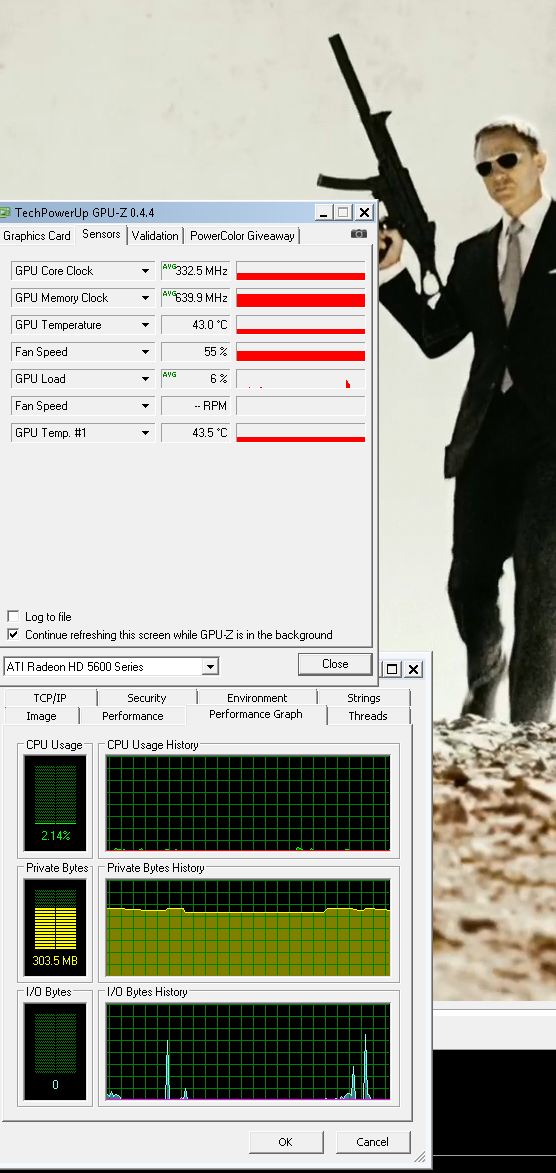Open the Validation tab

(x=155, y=236)
